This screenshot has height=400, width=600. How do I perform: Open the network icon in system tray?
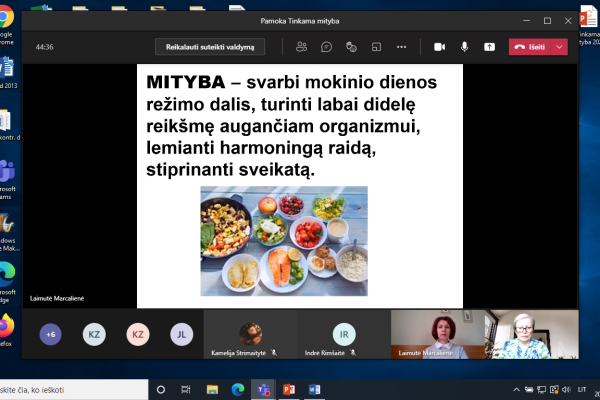tap(541, 390)
